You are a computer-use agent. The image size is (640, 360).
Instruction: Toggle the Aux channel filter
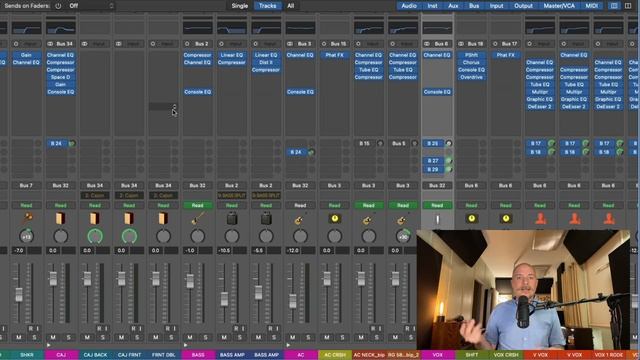click(453, 6)
